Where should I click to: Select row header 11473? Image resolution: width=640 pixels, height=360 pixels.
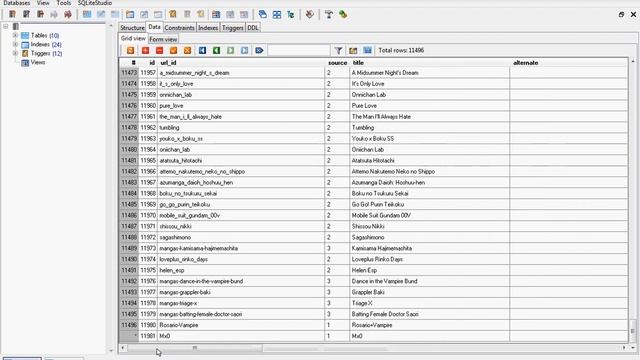pyautogui.click(x=129, y=73)
